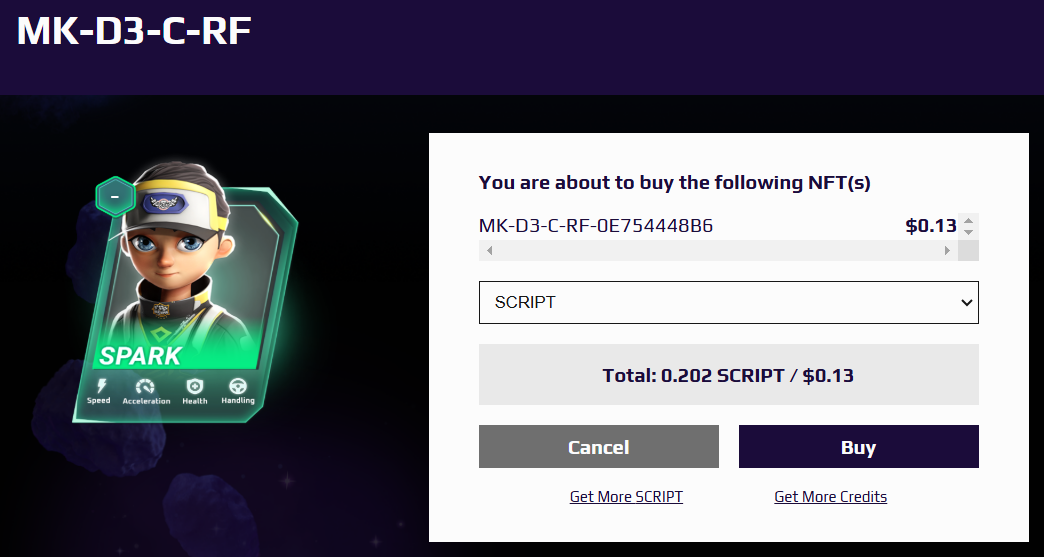This screenshot has height=557, width=1044.
Task: Open the Get More SCRIPT link
Action: (626, 496)
